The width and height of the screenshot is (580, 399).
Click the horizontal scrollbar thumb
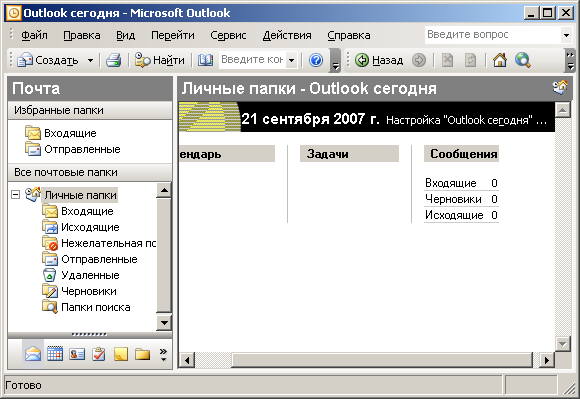[x=382, y=360]
